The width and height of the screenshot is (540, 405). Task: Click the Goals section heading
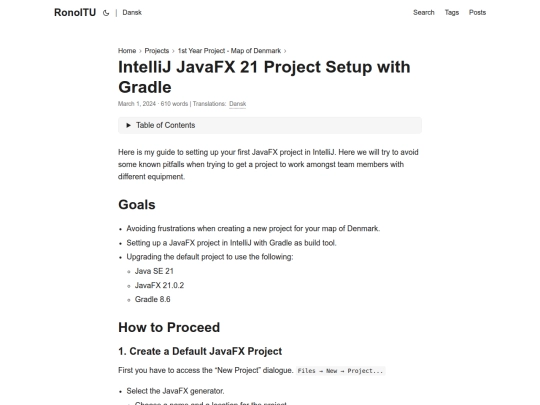(137, 205)
